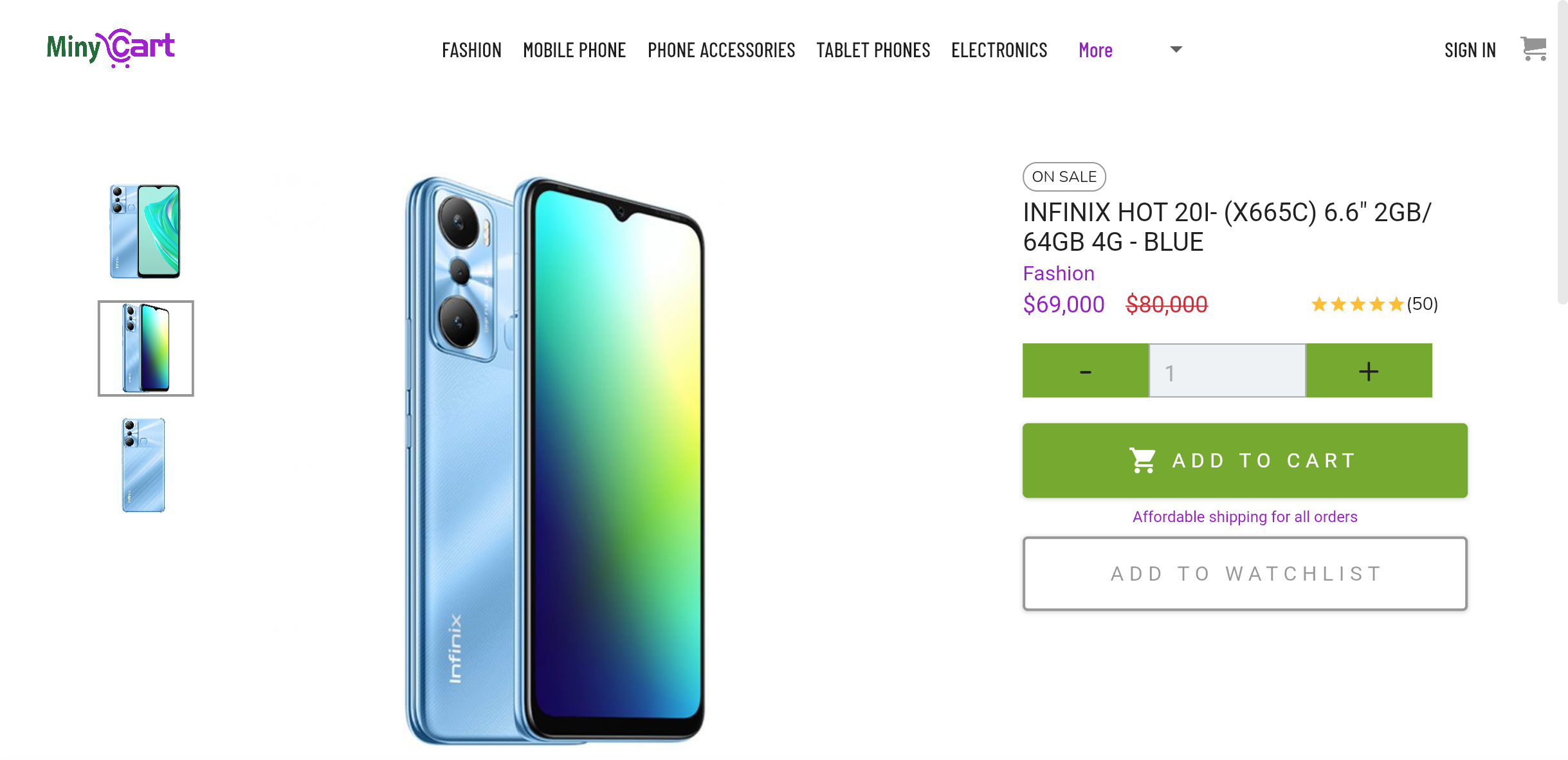Decrease quantity with the minus button
The width and height of the screenshot is (1568, 760).
coord(1086,370)
